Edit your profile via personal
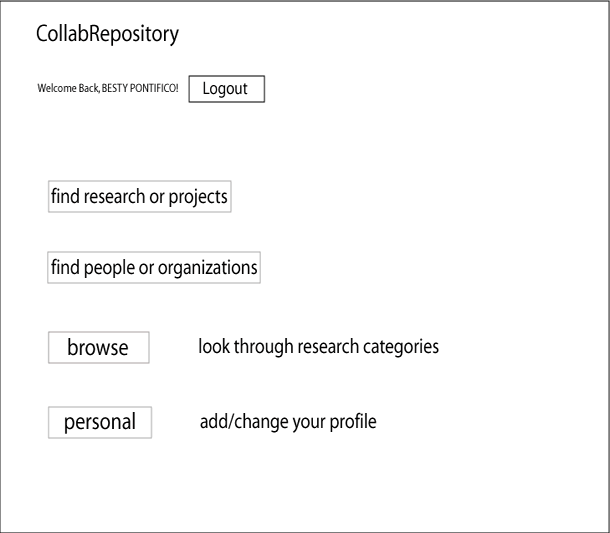The image size is (610, 533). 100,423
